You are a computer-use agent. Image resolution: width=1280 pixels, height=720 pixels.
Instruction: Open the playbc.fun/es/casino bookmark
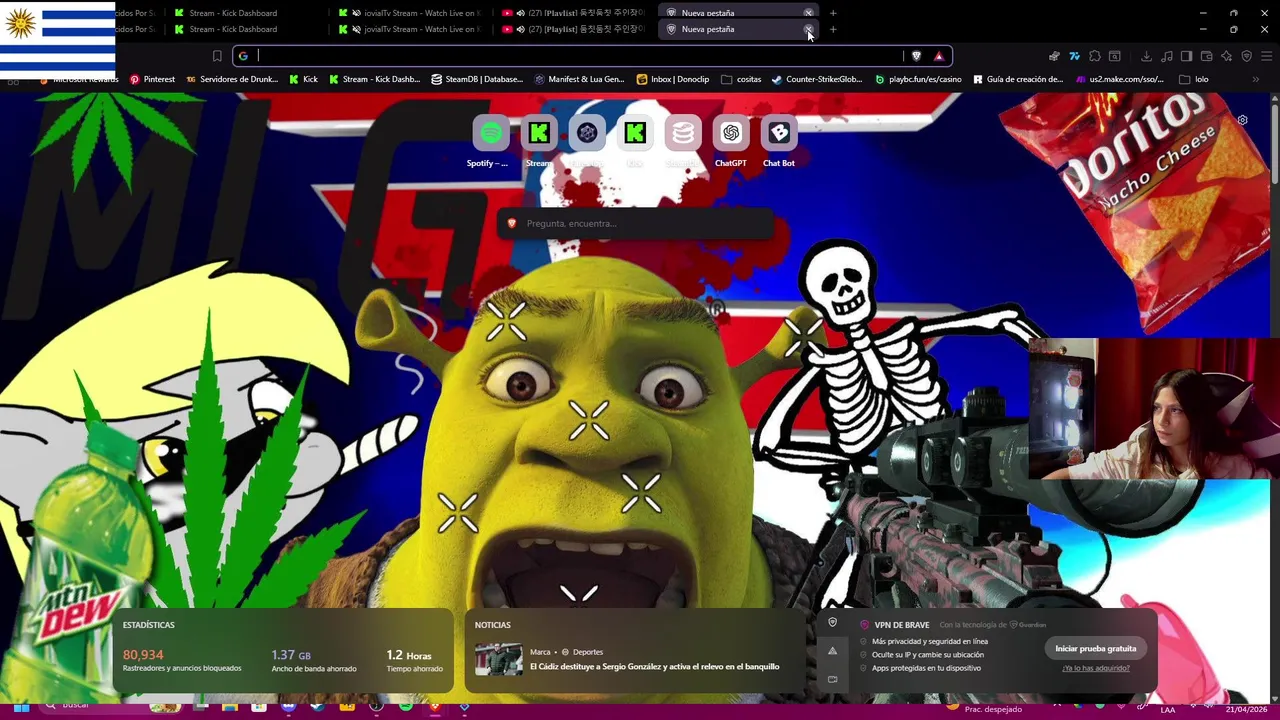click(x=918, y=79)
